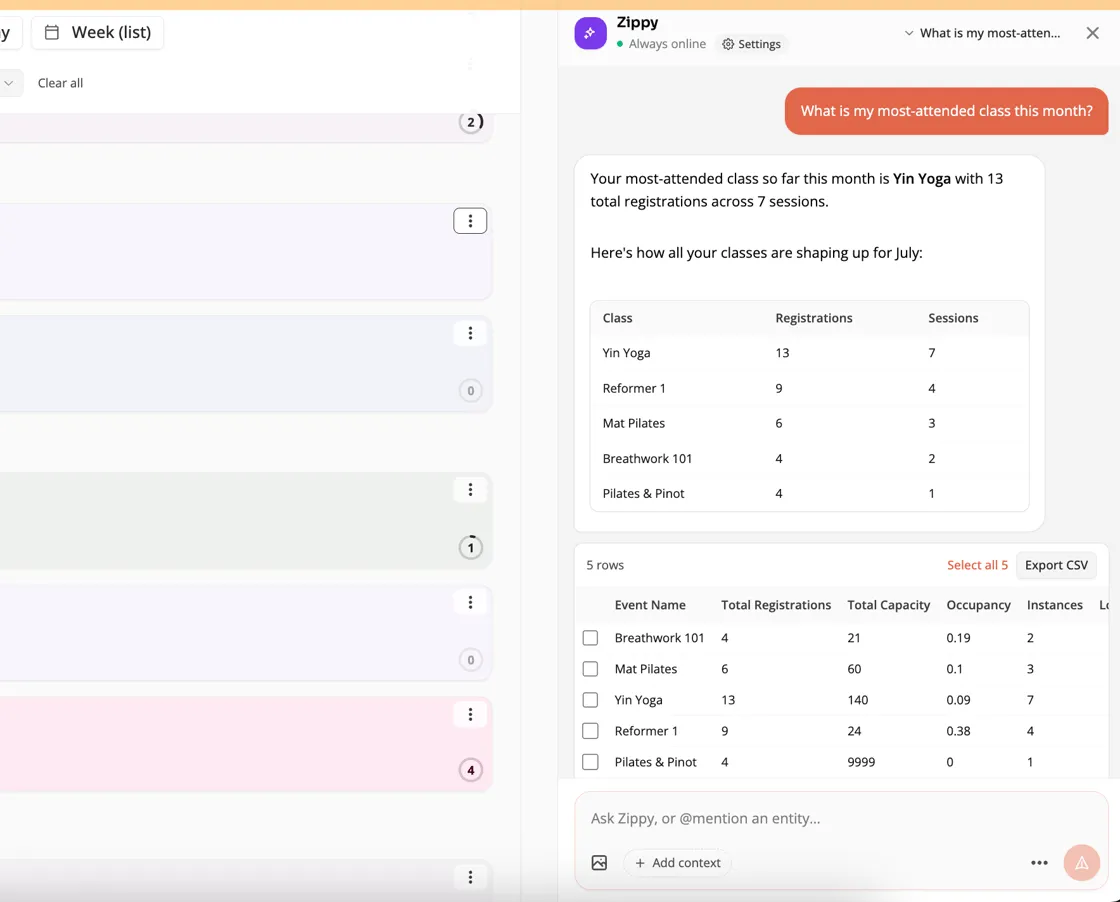This screenshot has height=902, width=1120.
Task: Check the Breathwork 101 row checkbox
Action: pyautogui.click(x=590, y=638)
